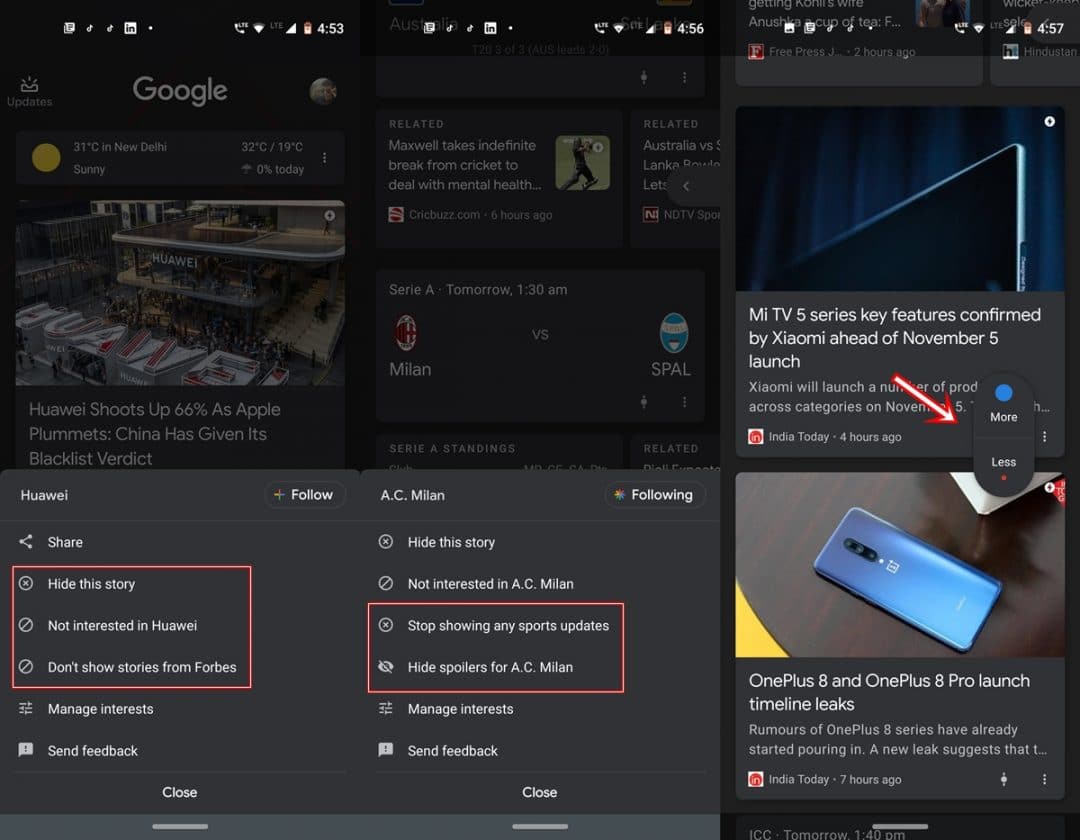Image resolution: width=1080 pixels, height=840 pixels.
Task: Tap customize control on cricket score card
Action: [644, 77]
